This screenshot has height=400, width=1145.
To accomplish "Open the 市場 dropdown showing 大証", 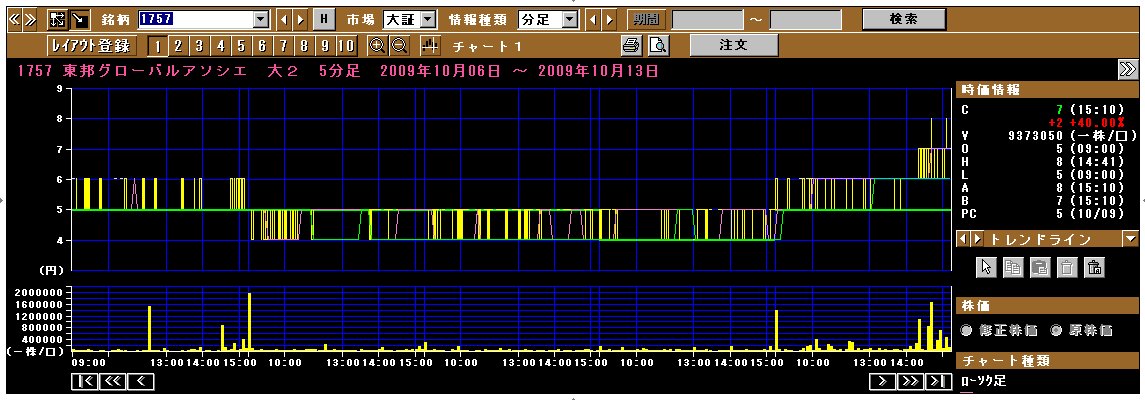I will click(428, 19).
